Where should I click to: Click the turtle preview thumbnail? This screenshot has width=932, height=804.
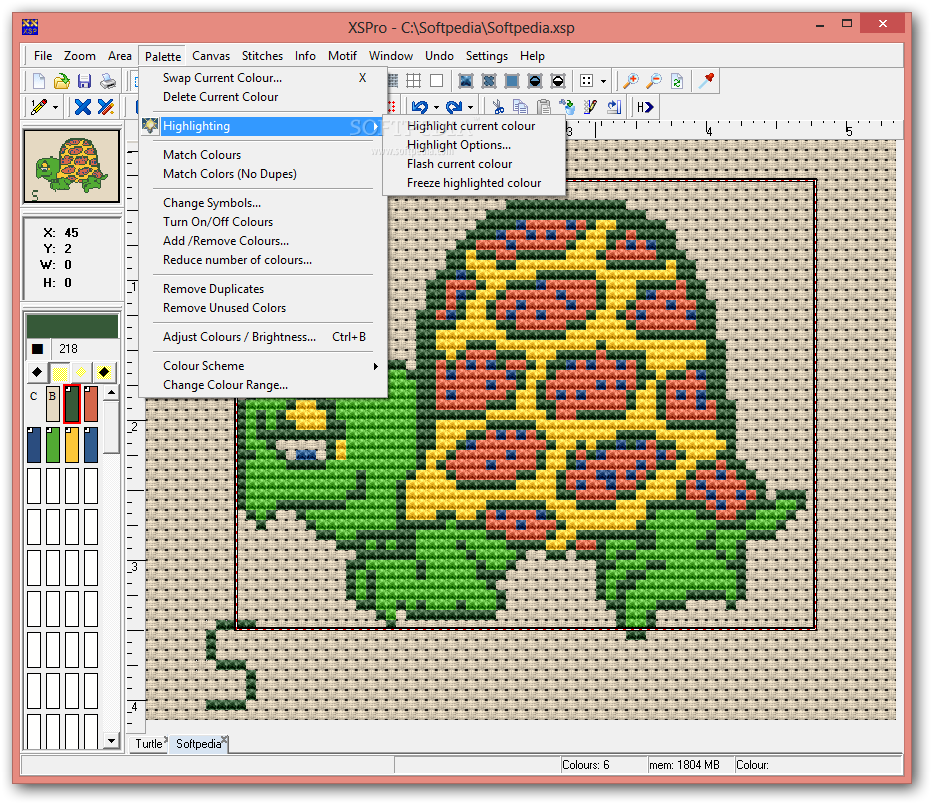(x=71, y=166)
